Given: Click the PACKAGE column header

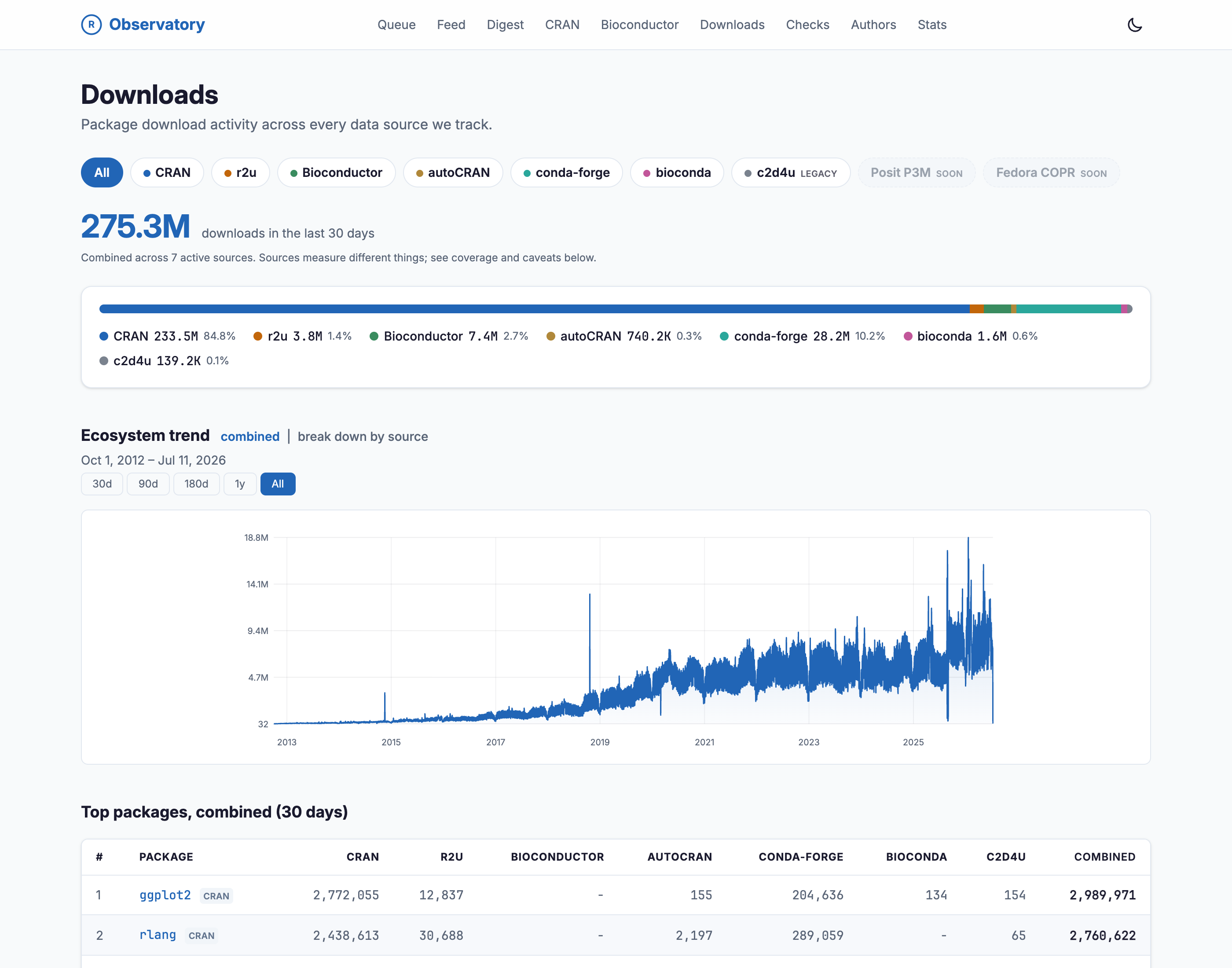Looking at the screenshot, I should tap(166, 857).
